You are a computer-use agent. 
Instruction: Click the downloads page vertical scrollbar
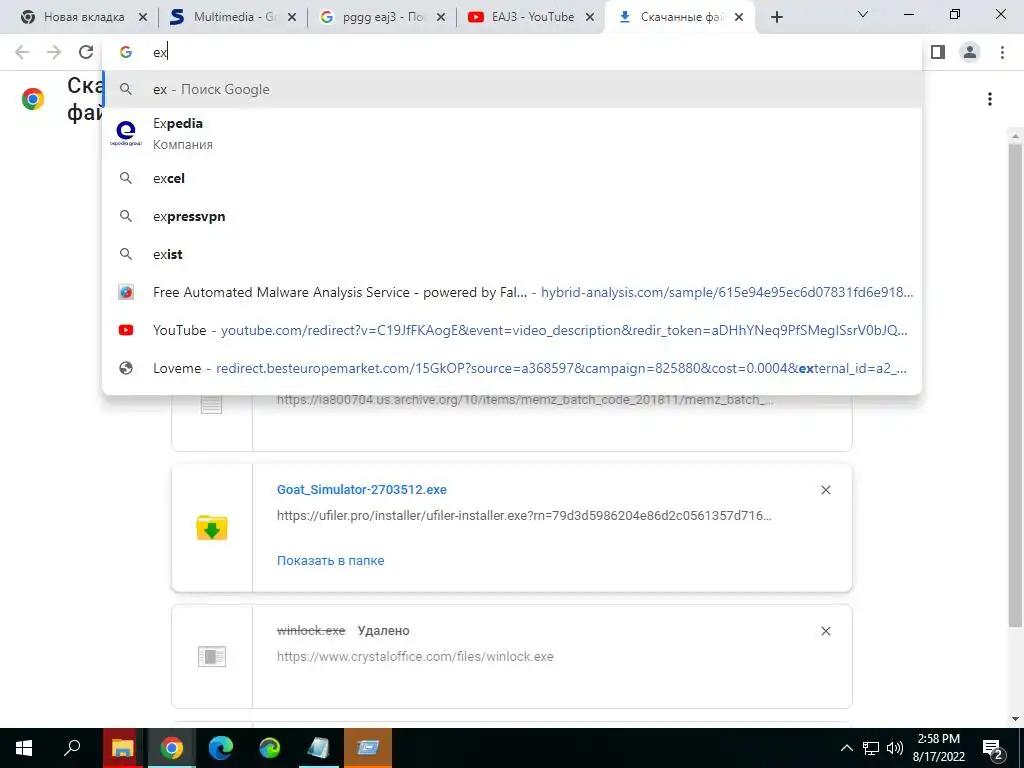click(x=1015, y=385)
